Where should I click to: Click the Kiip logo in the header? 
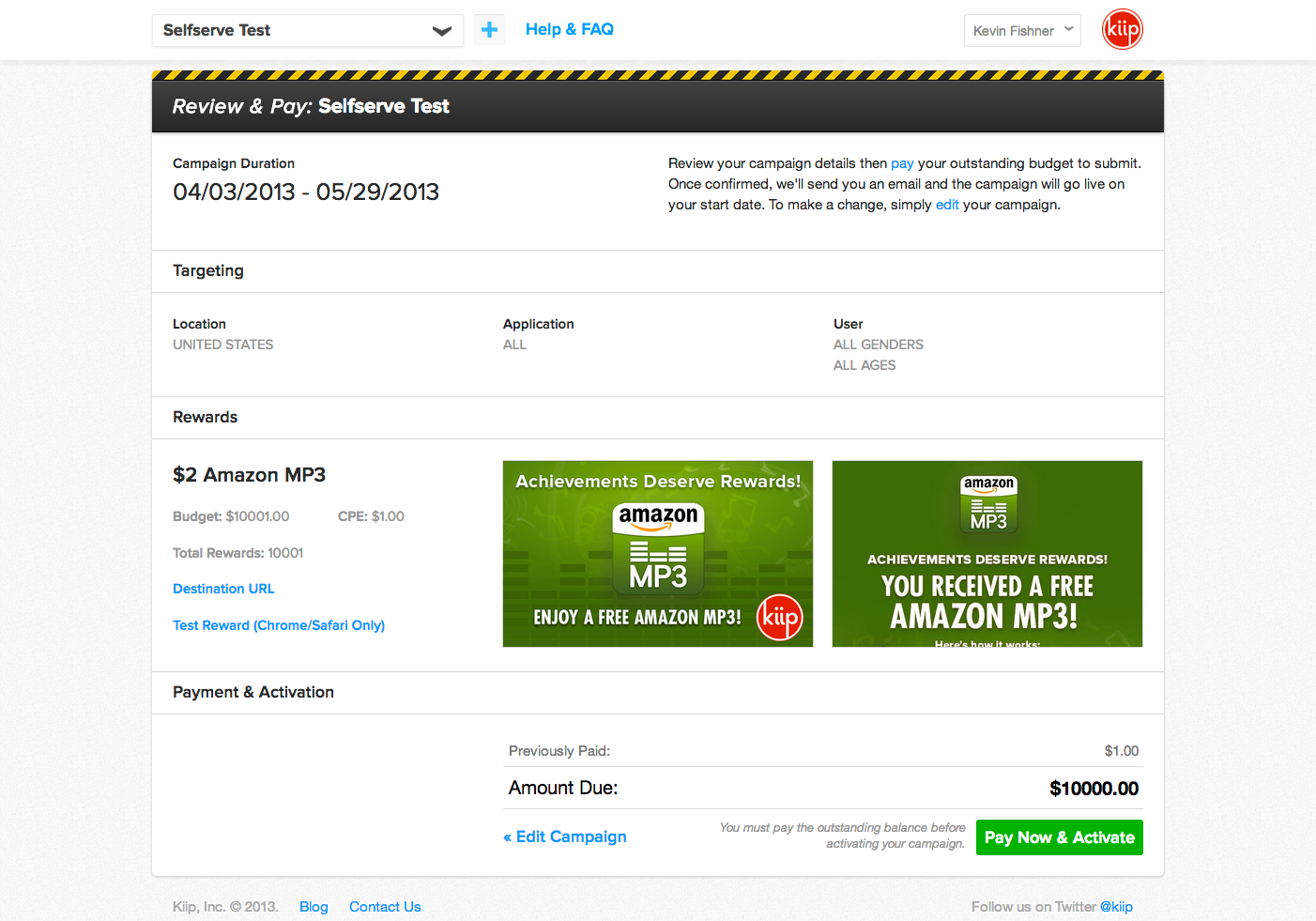point(1122,29)
